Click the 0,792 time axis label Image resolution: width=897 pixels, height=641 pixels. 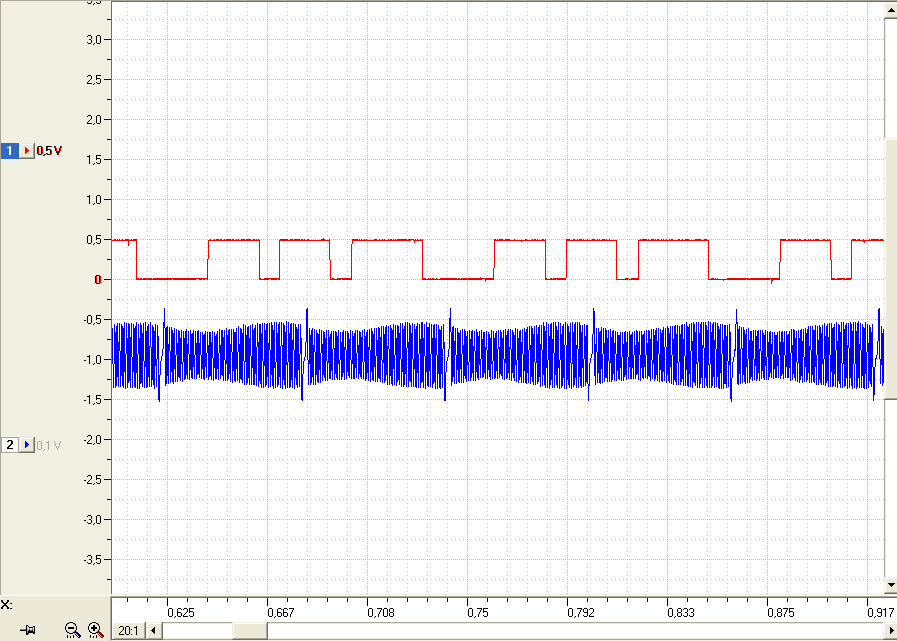click(x=581, y=613)
